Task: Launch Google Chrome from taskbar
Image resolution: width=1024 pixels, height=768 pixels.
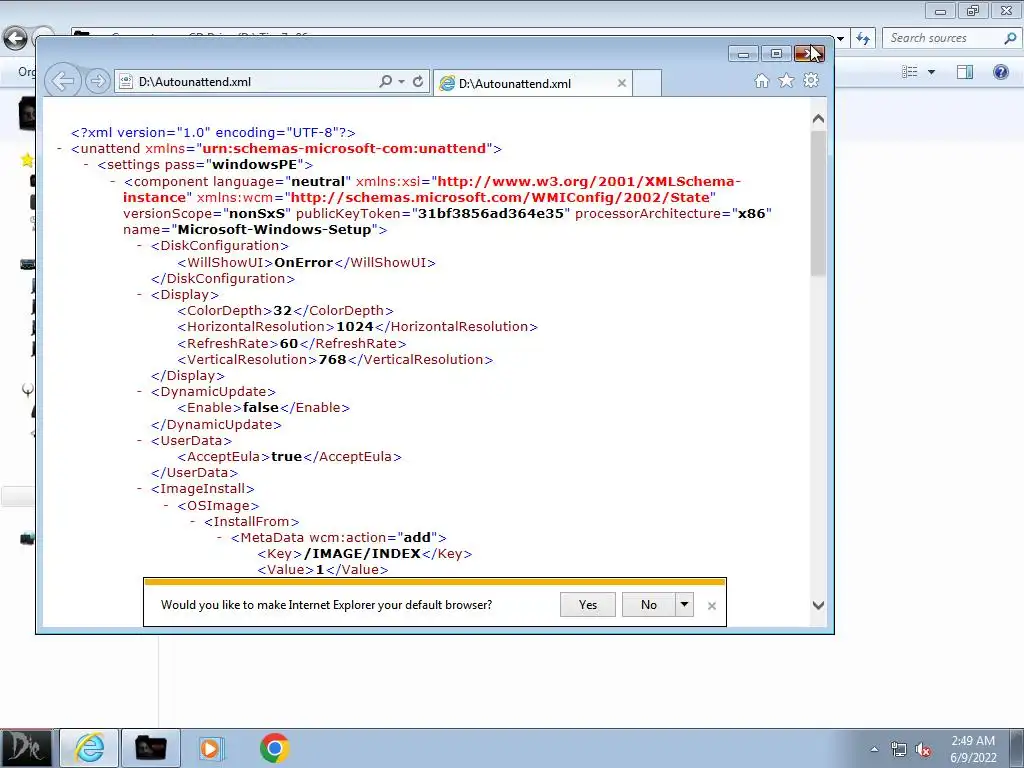Action: pos(274,748)
